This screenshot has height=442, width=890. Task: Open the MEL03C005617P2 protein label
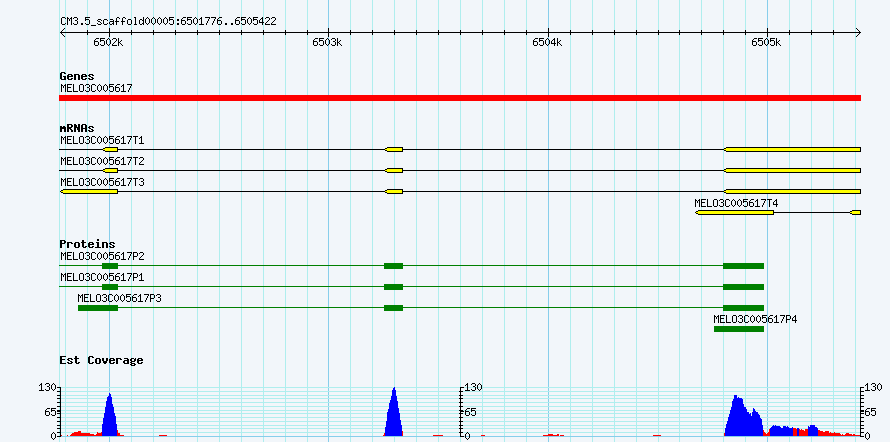click(x=102, y=256)
